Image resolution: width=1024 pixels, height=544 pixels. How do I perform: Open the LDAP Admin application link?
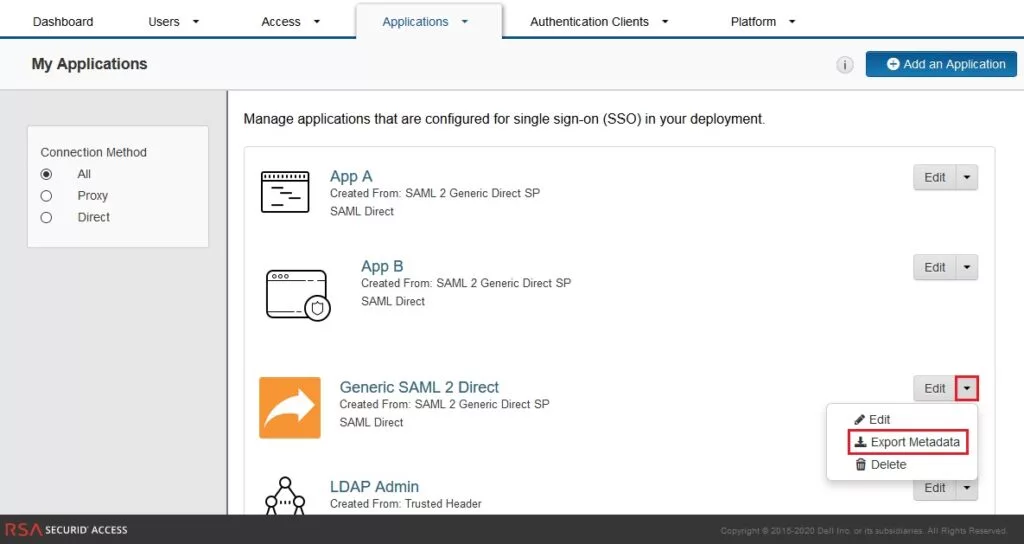[x=374, y=487]
